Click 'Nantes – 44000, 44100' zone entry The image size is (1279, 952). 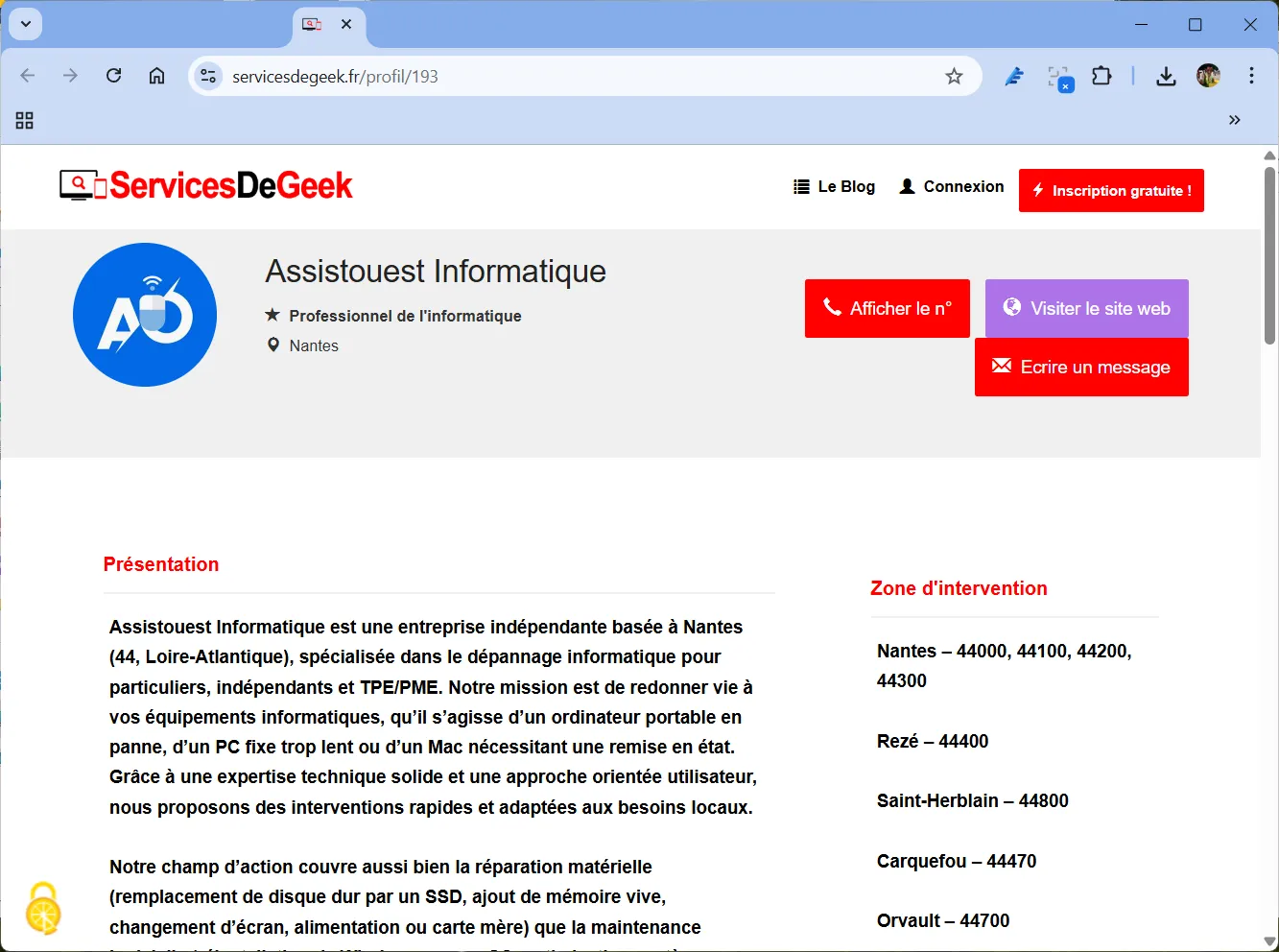coord(1005,665)
